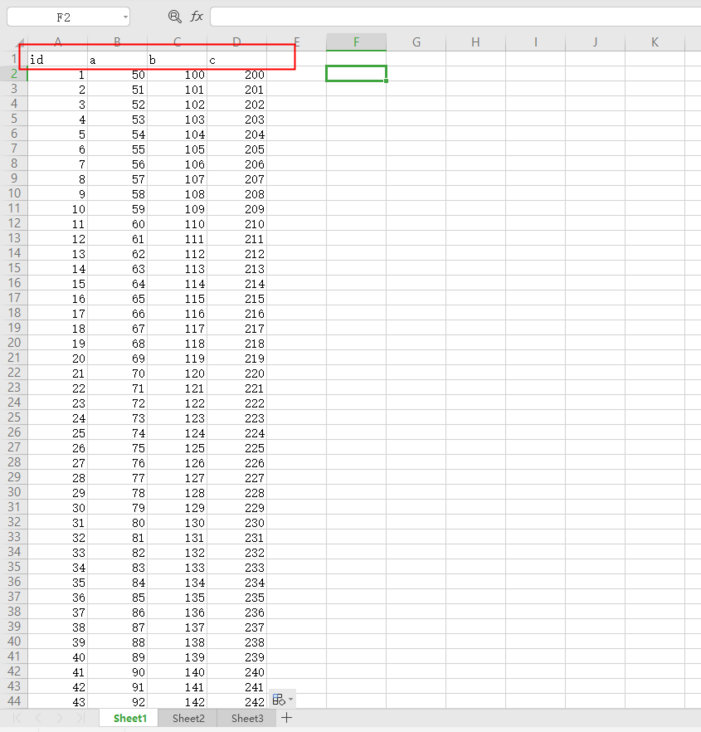Select column A header

(x=57, y=42)
